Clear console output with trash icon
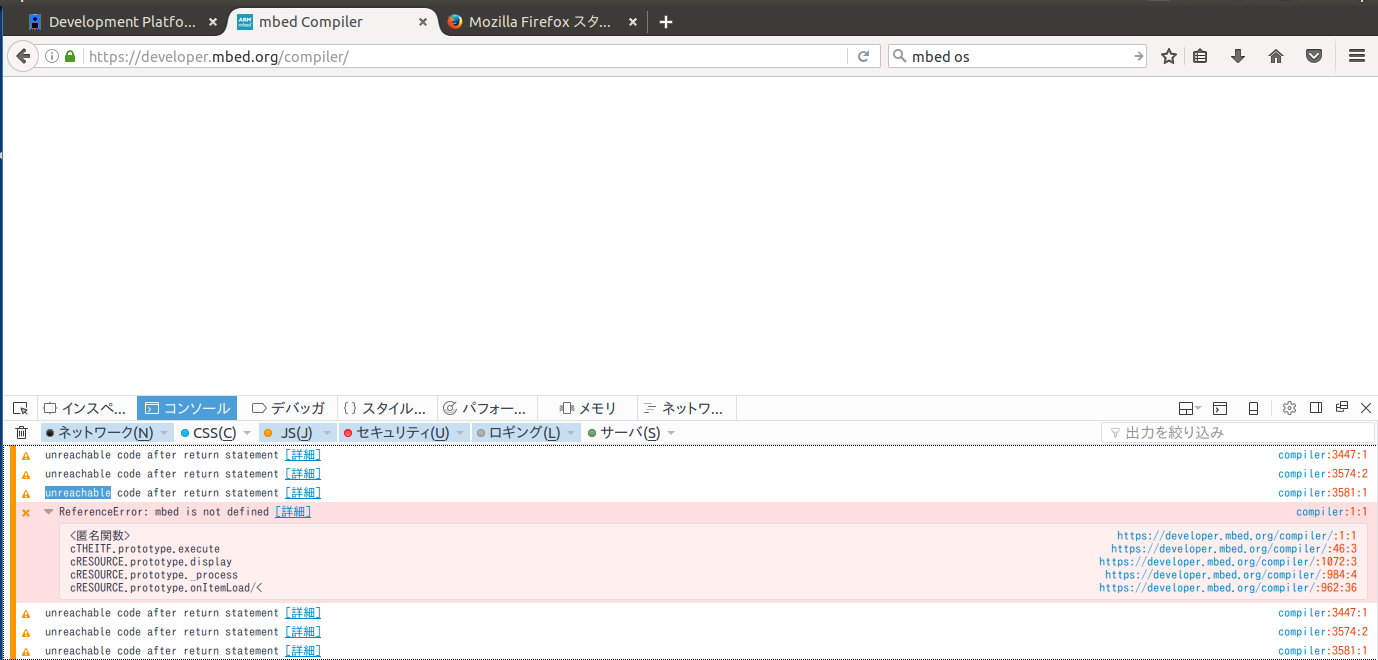This screenshot has width=1378, height=660. tap(21, 433)
